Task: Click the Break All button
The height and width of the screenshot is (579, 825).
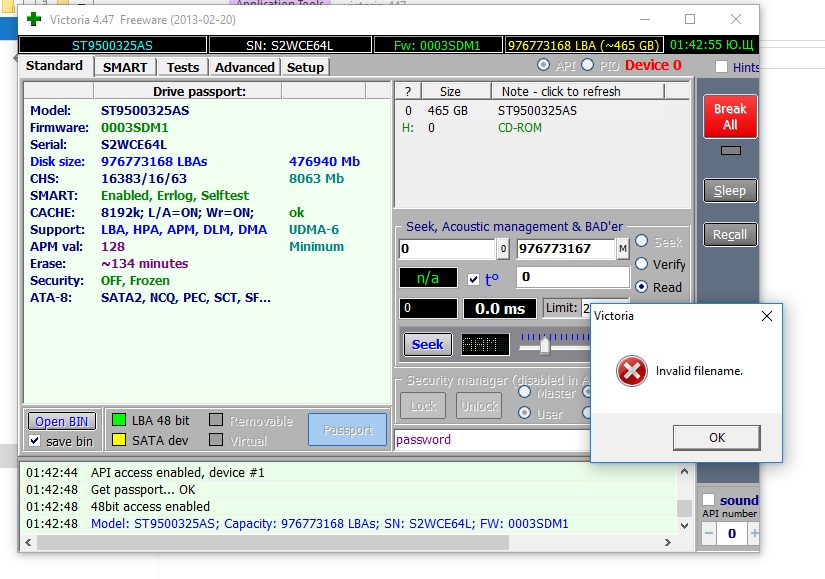Action: click(x=730, y=116)
